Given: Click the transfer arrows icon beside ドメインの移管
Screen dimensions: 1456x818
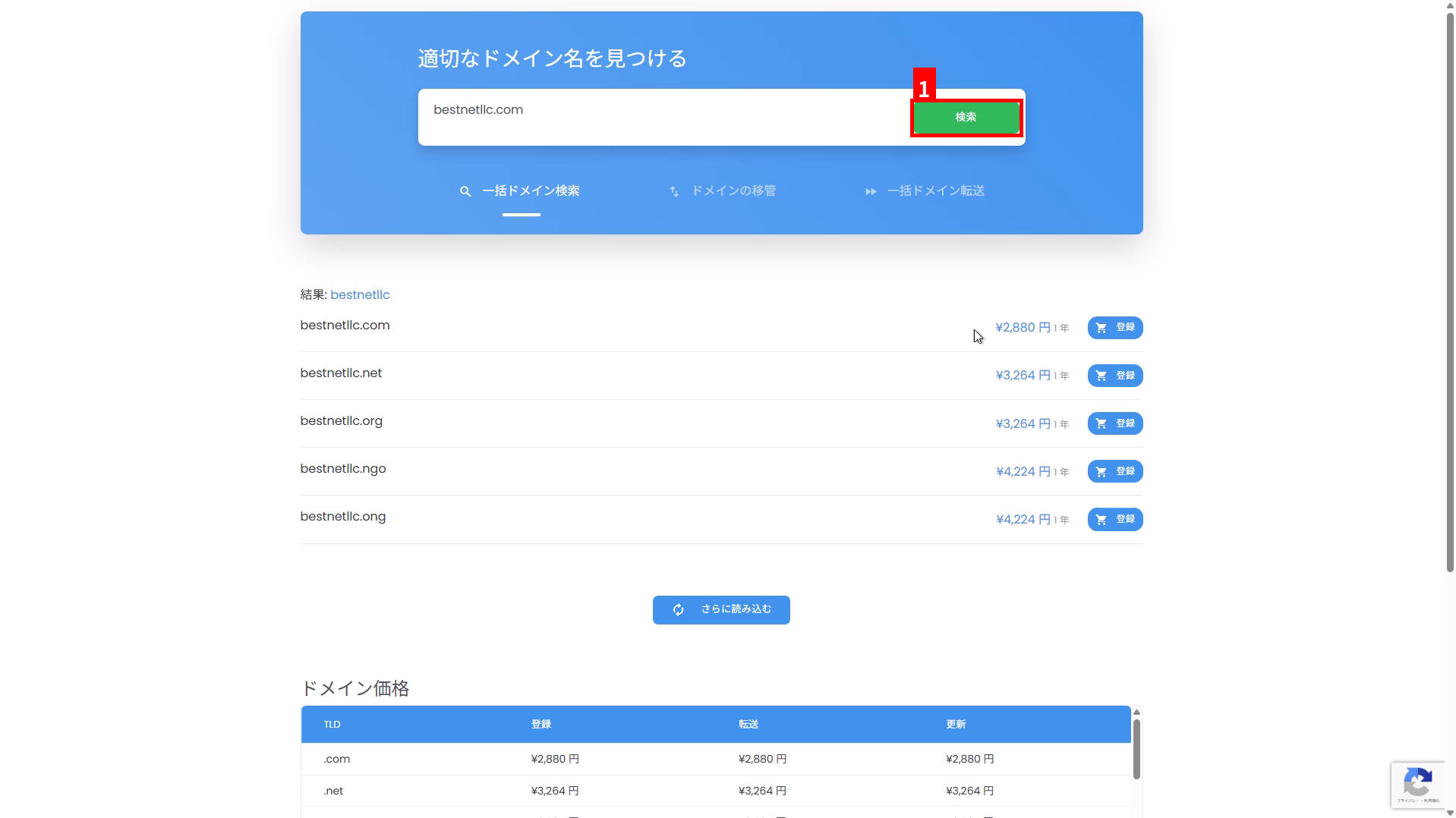Looking at the screenshot, I should pyautogui.click(x=674, y=192).
